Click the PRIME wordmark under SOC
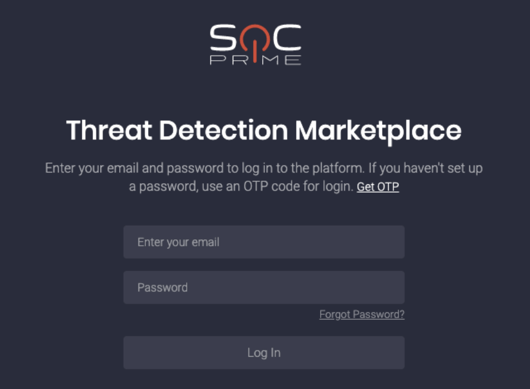 point(255,60)
